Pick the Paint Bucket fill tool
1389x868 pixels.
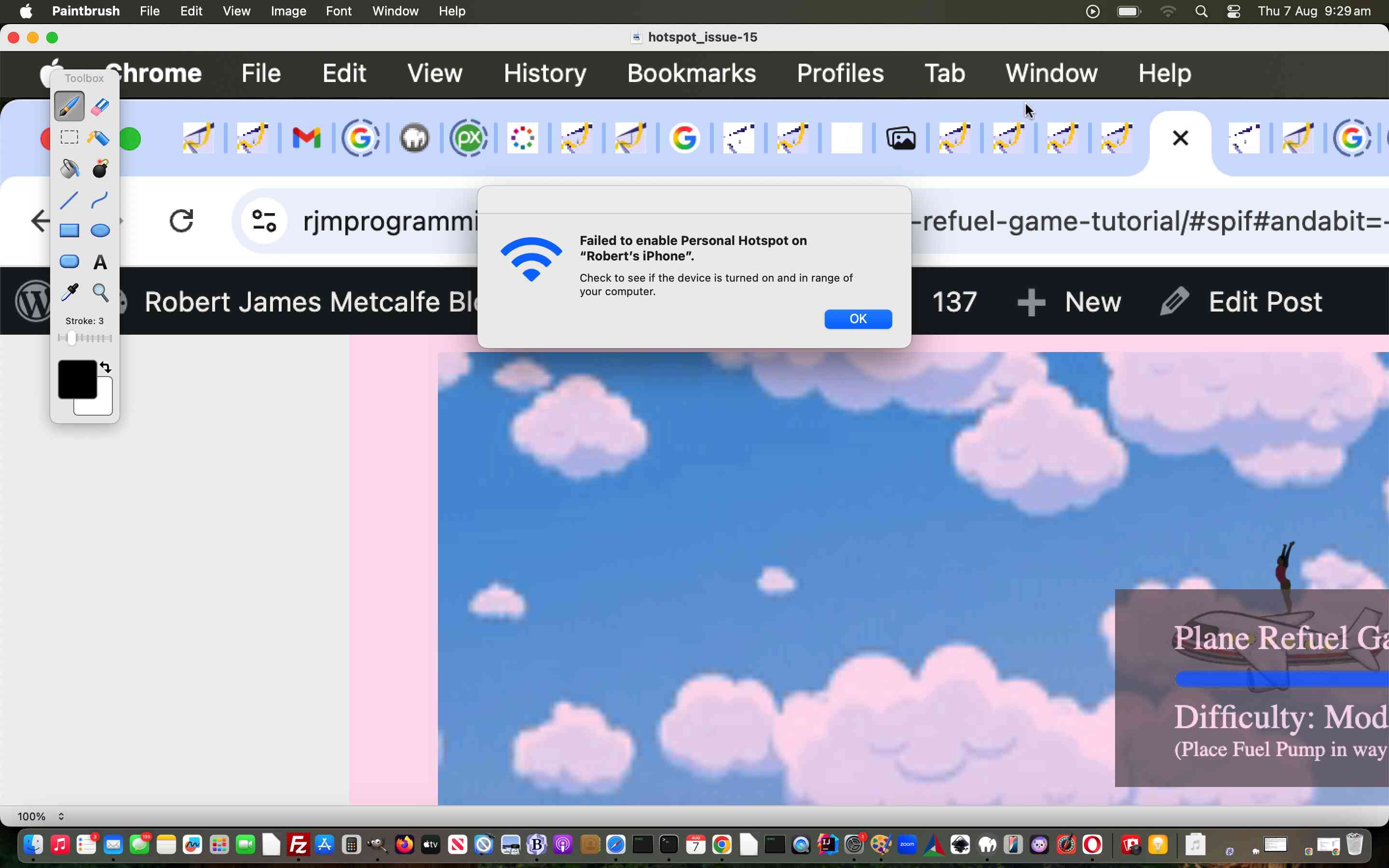coord(69,169)
